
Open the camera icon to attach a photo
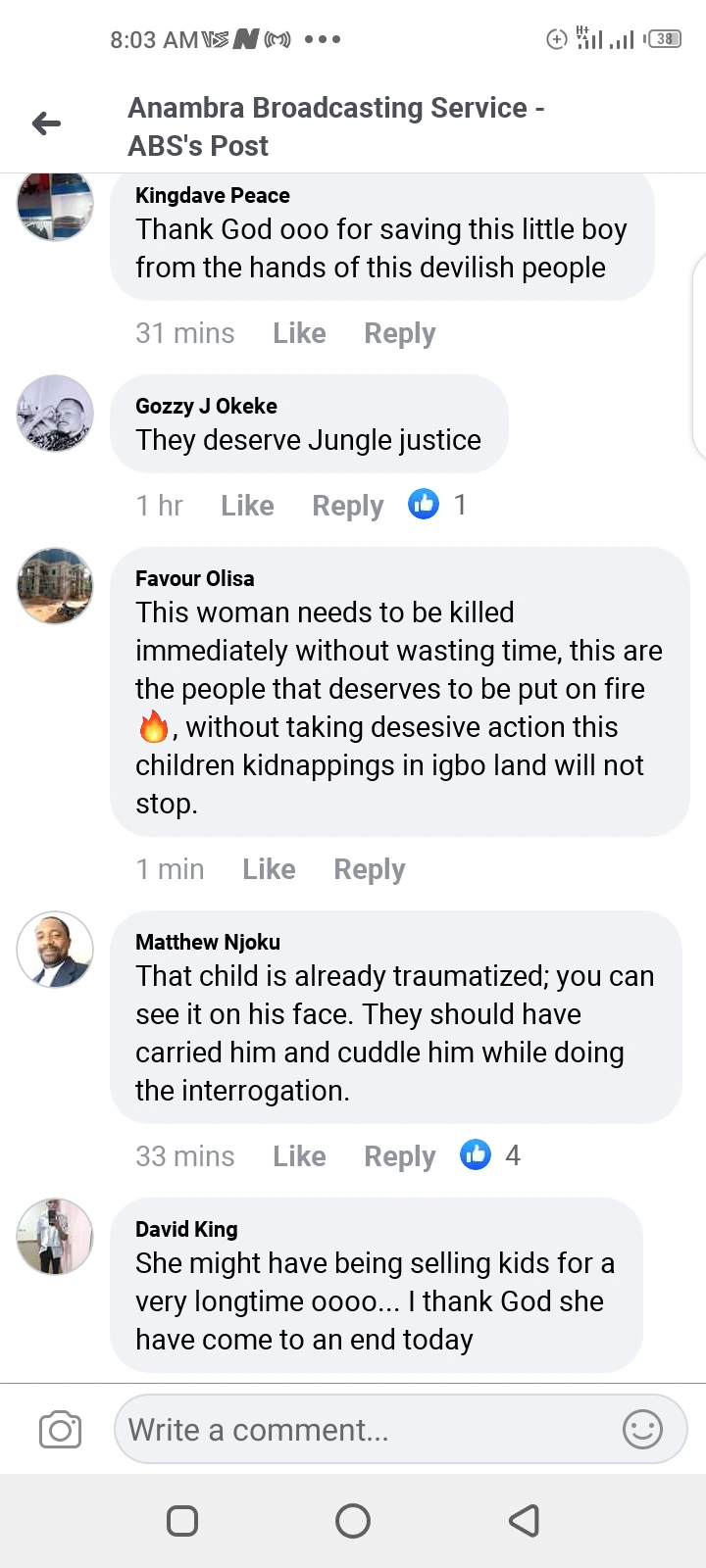coord(60,1430)
